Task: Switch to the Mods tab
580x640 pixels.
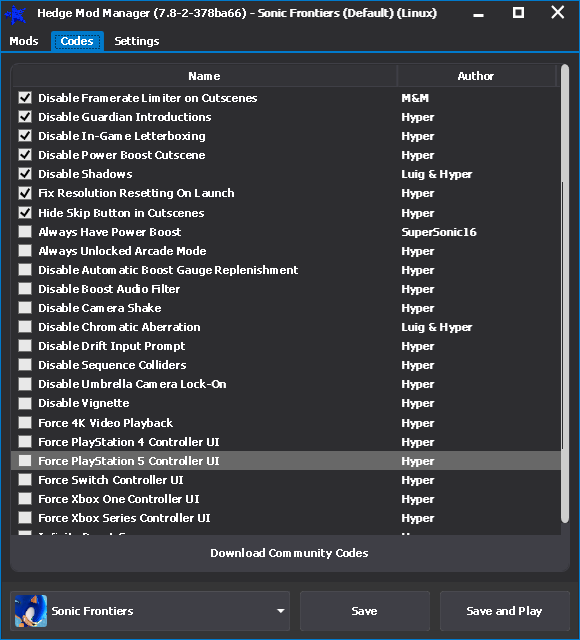Action: pos(24,41)
